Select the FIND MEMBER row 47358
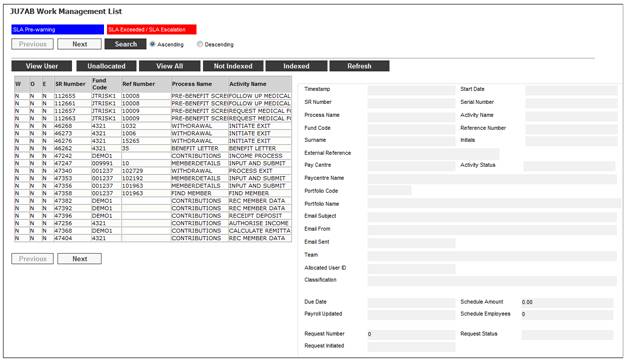This screenshot has height=361, width=626. pos(153,193)
